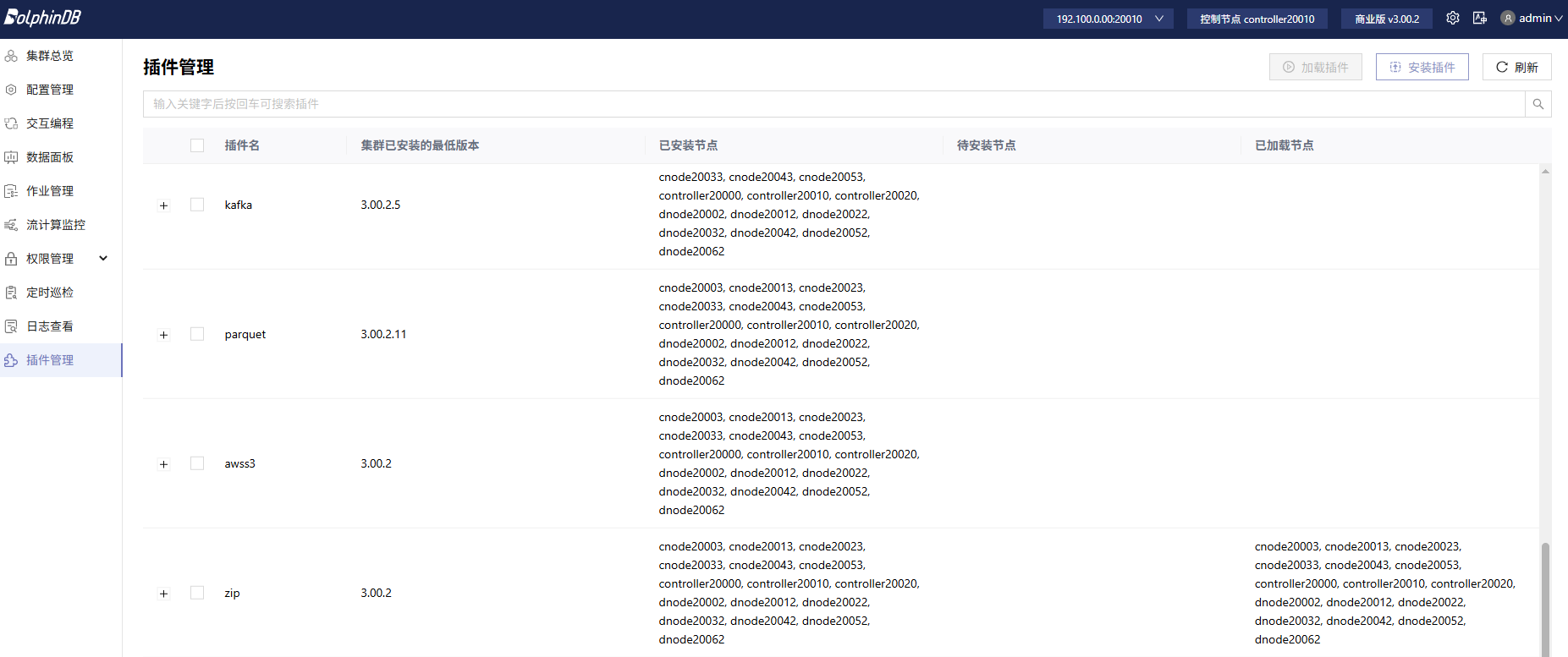Open 交互编程 via its sidebar icon
Screen dimensions: 1568x657
pos(11,123)
